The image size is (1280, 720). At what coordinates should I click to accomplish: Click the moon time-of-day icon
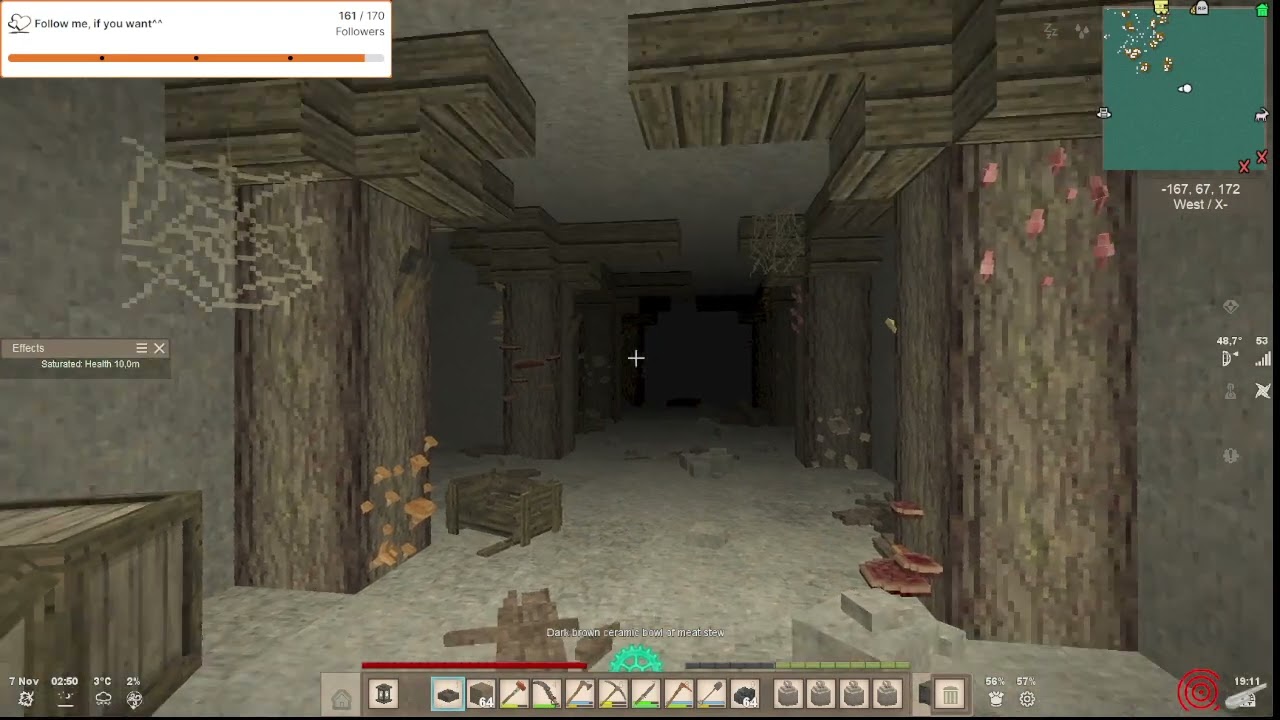(x=65, y=699)
